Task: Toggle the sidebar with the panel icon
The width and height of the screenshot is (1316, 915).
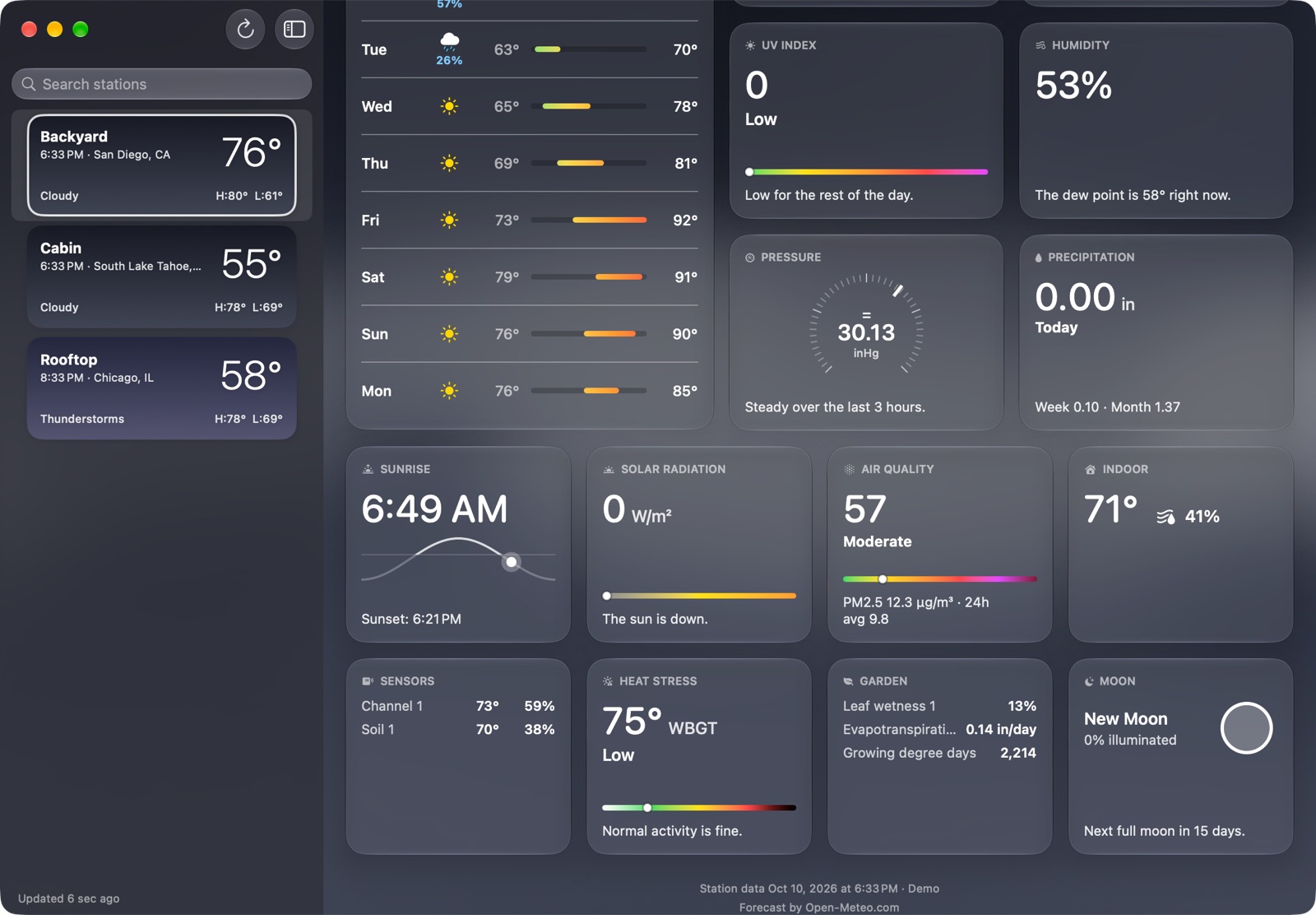Action: pos(294,30)
